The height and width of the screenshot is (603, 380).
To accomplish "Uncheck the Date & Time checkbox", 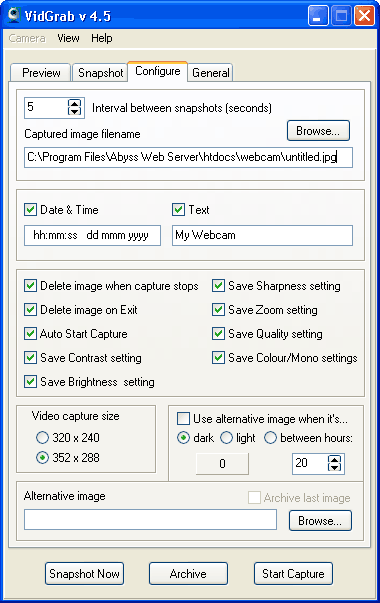I will pos(30,210).
